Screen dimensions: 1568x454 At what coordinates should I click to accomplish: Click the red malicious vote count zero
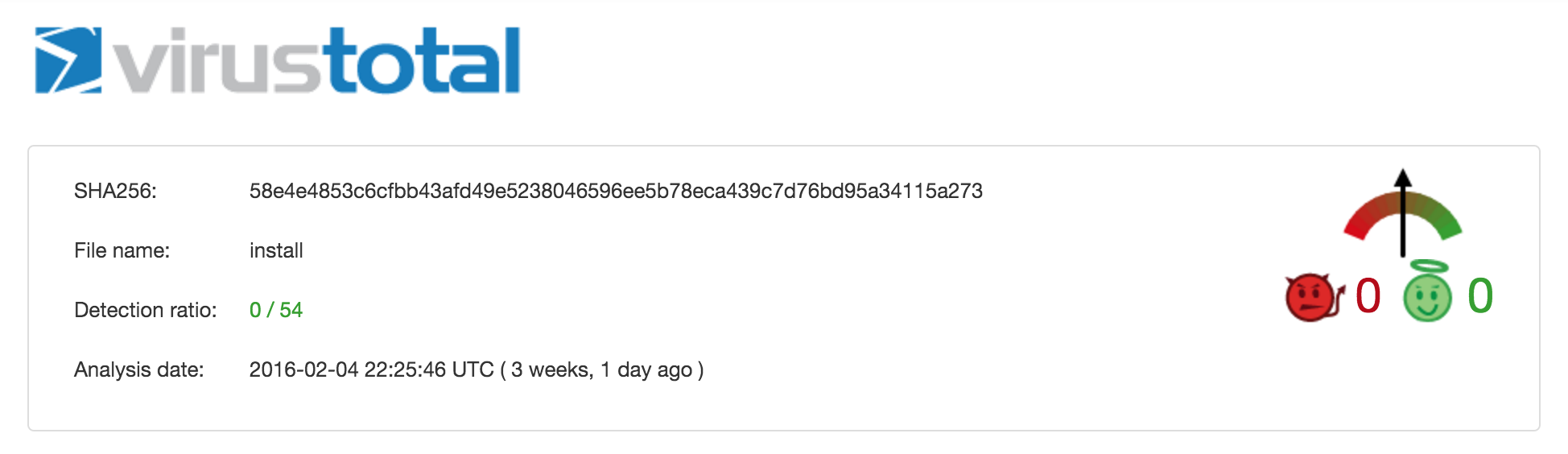click(1368, 295)
